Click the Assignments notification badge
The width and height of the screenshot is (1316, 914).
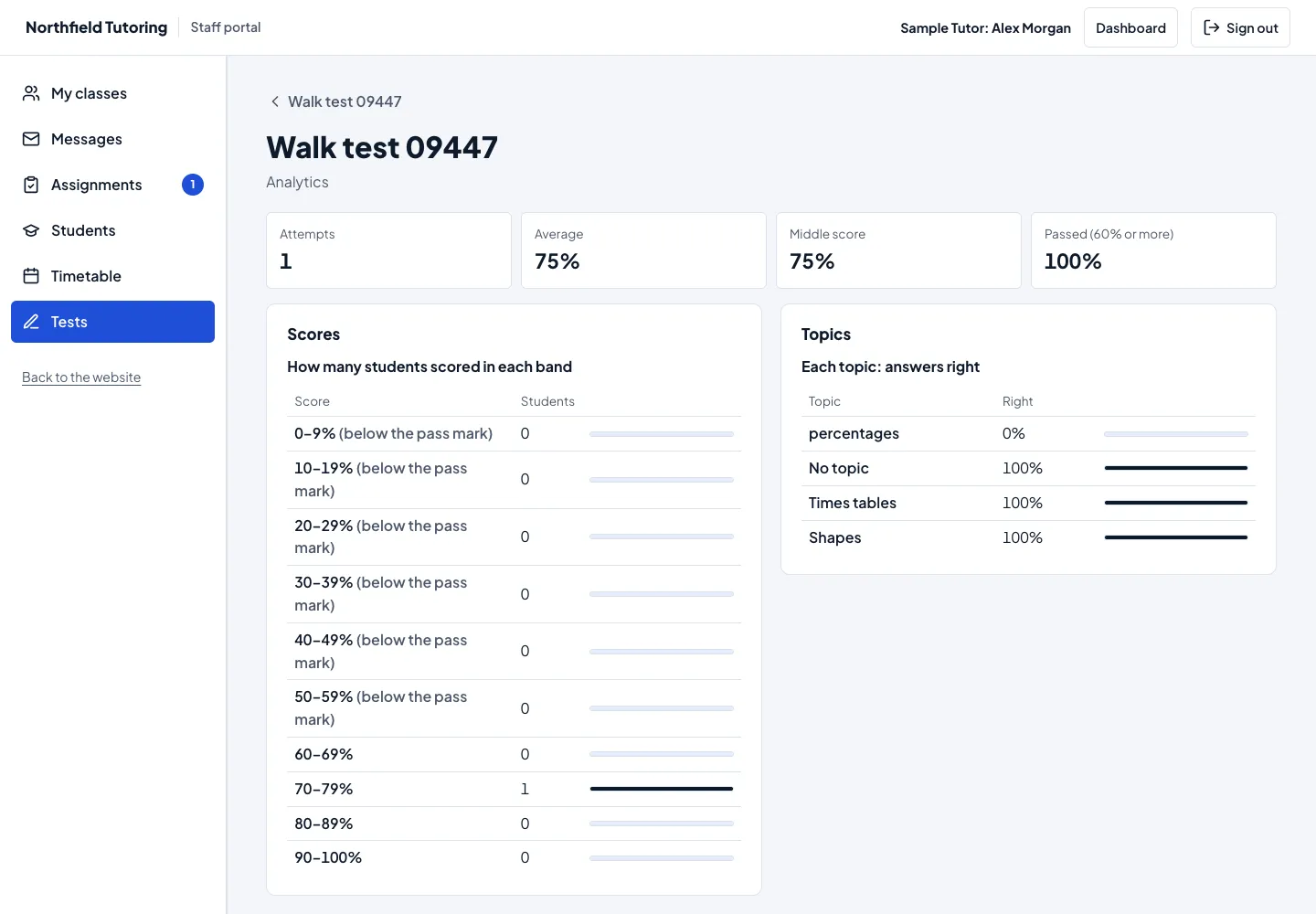click(x=193, y=185)
